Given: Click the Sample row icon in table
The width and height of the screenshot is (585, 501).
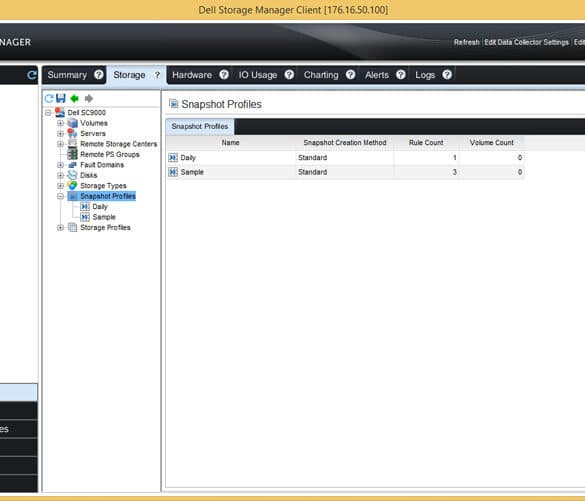Looking at the screenshot, I should [173, 172].
